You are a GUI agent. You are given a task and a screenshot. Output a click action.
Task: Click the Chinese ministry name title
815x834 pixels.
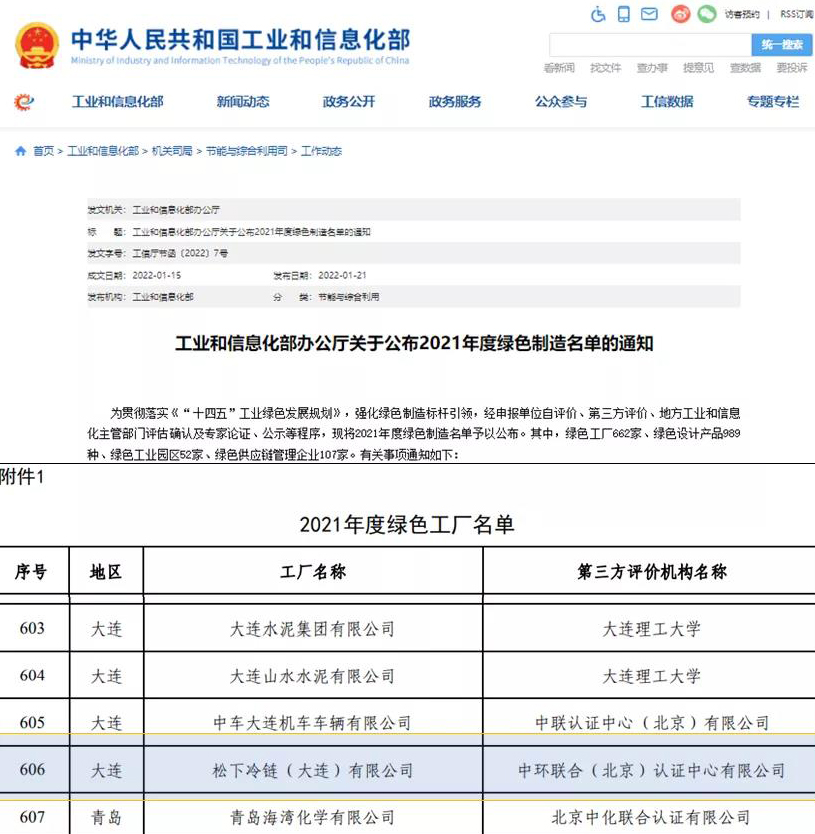tap(241, 39)
